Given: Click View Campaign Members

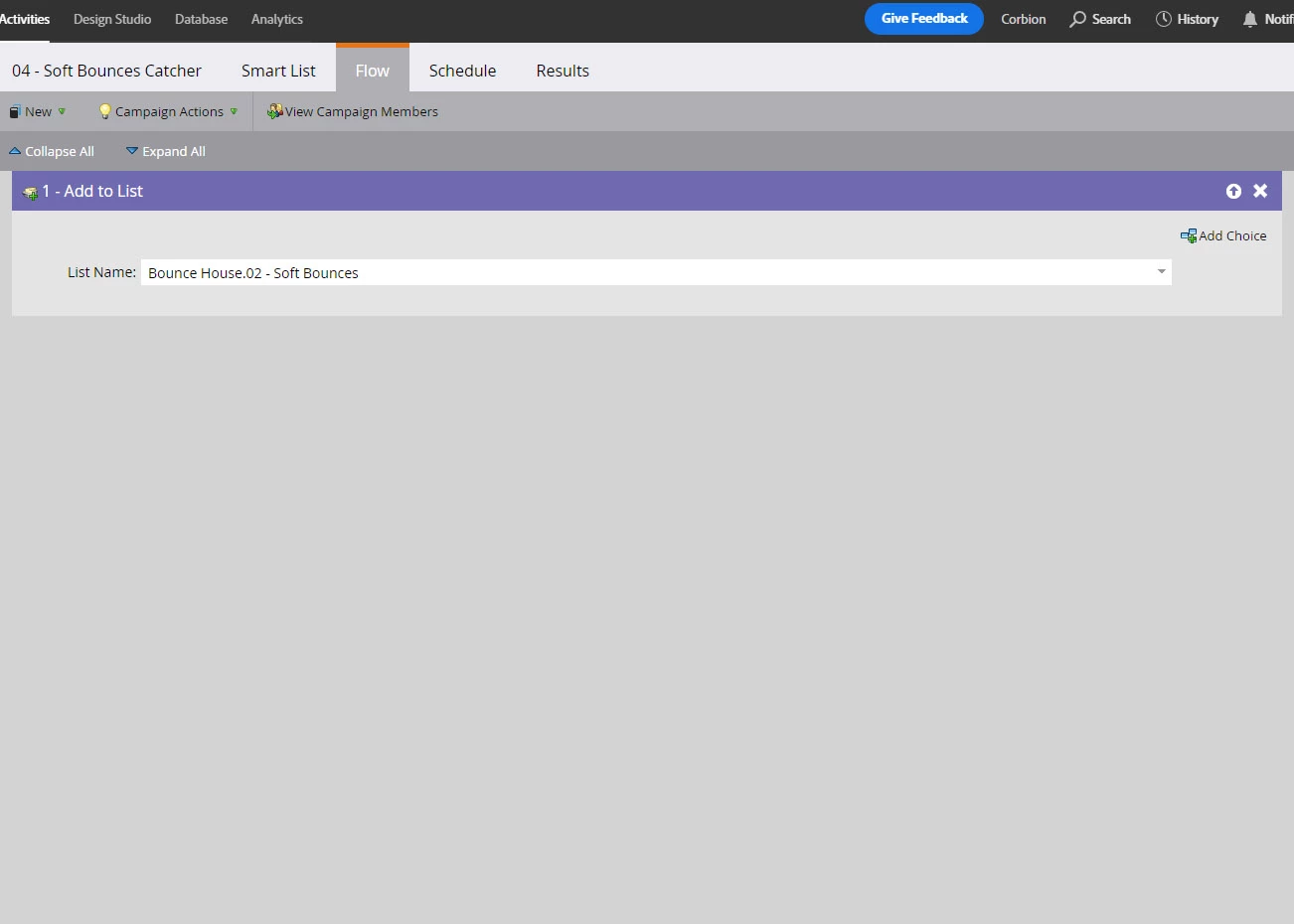Looking at the screenshot, I should pos(353,111).
